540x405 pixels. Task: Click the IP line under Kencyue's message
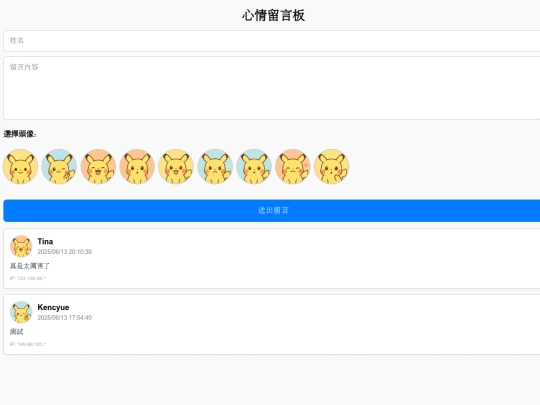[28, 344]
